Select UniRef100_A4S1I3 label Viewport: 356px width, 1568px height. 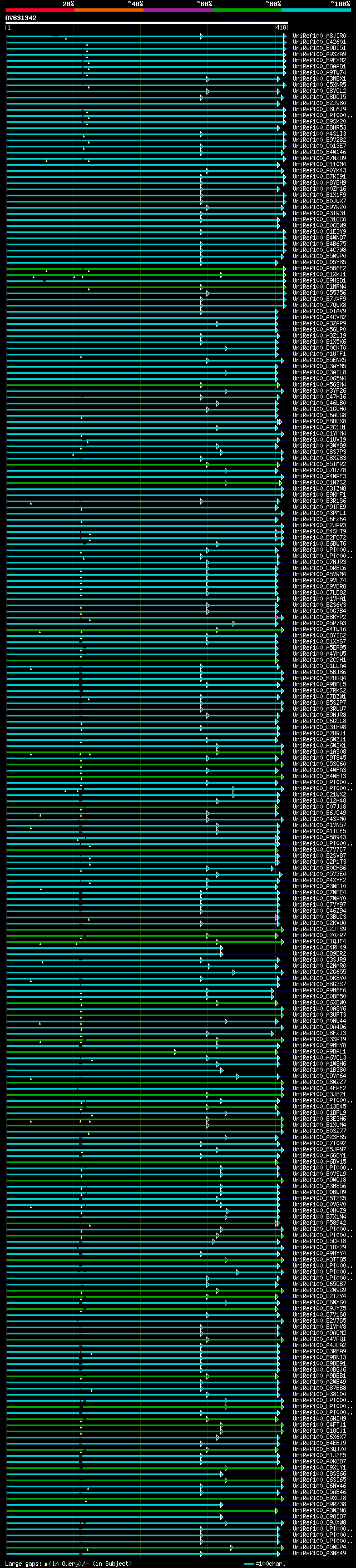point(319,134)
